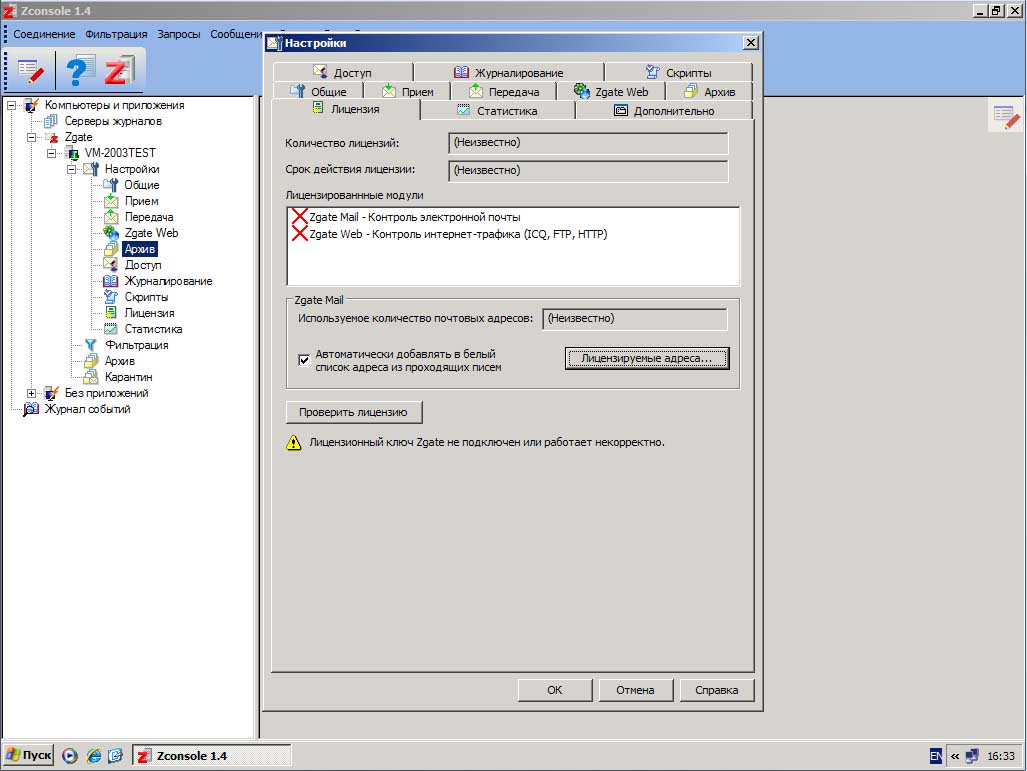Click the Zconsole 1.4 taskbar button

coord(212,755)
